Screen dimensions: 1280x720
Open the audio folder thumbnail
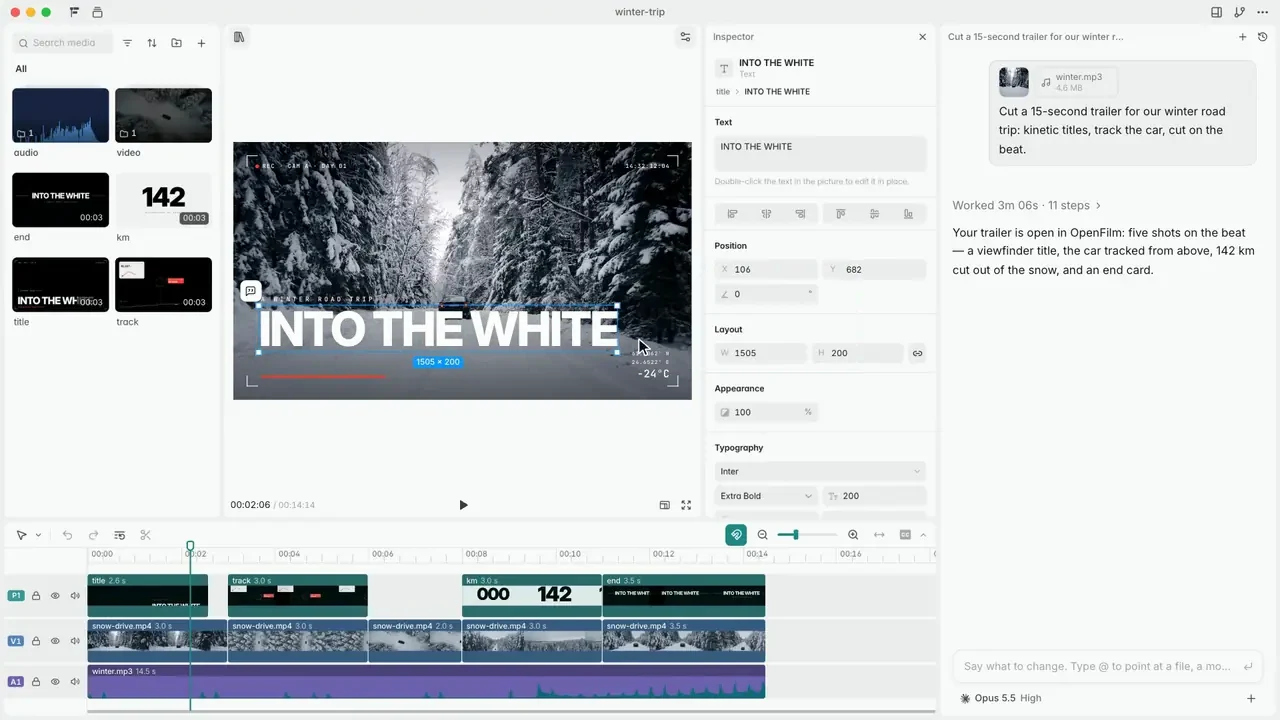(x=60, y=115)
